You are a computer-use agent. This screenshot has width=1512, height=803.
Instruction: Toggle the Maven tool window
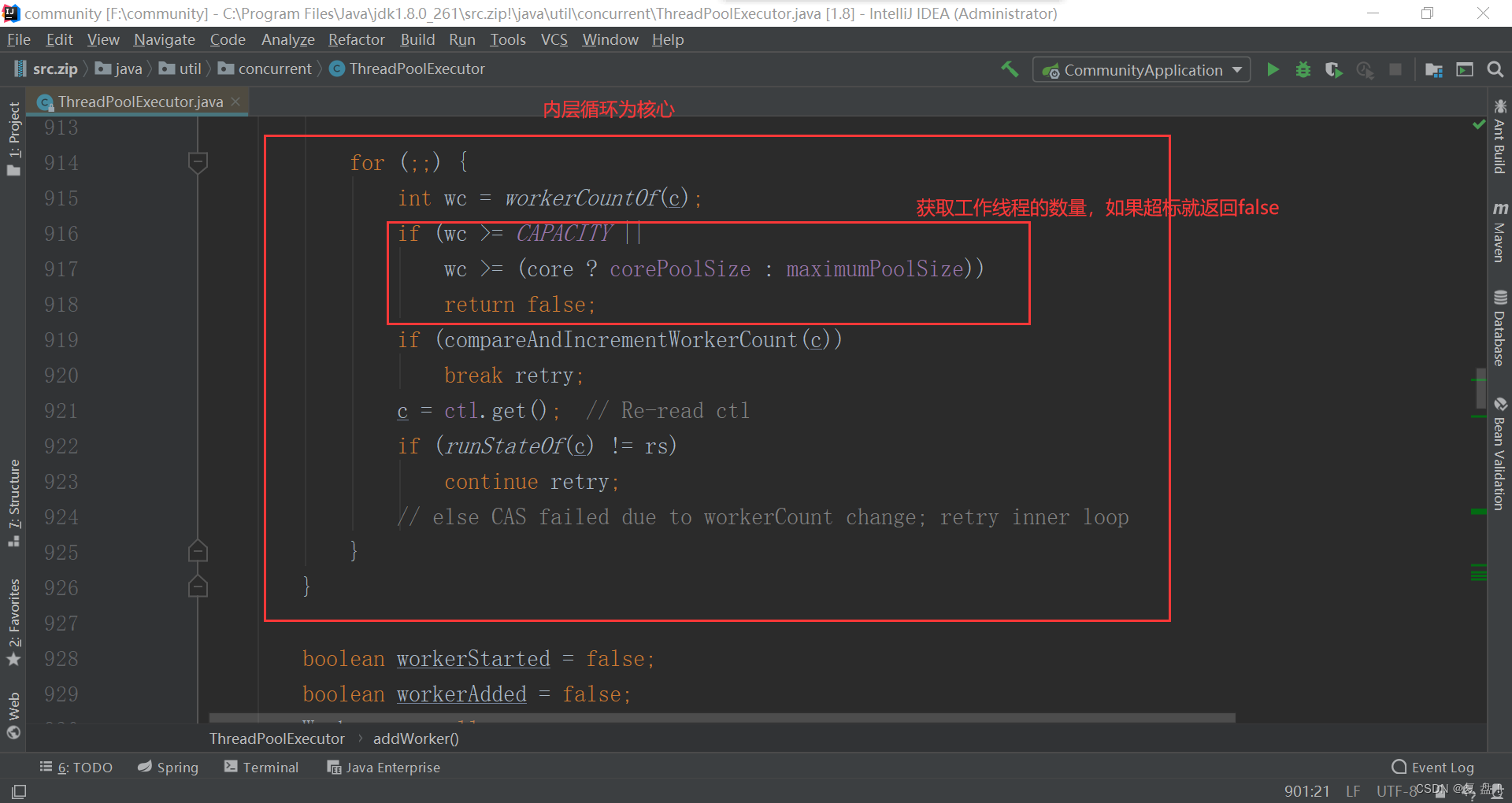click(1499, 231)
